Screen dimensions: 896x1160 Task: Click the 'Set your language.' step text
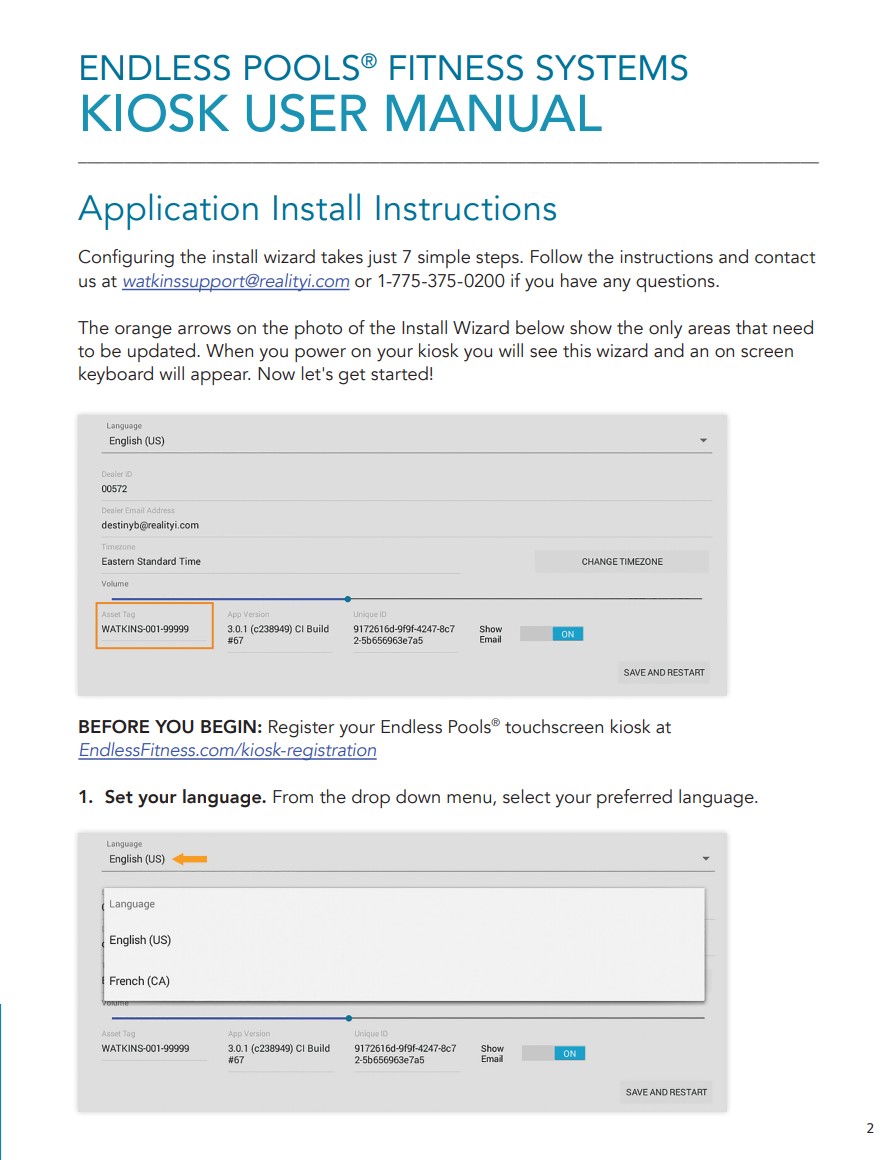point(185,798)
